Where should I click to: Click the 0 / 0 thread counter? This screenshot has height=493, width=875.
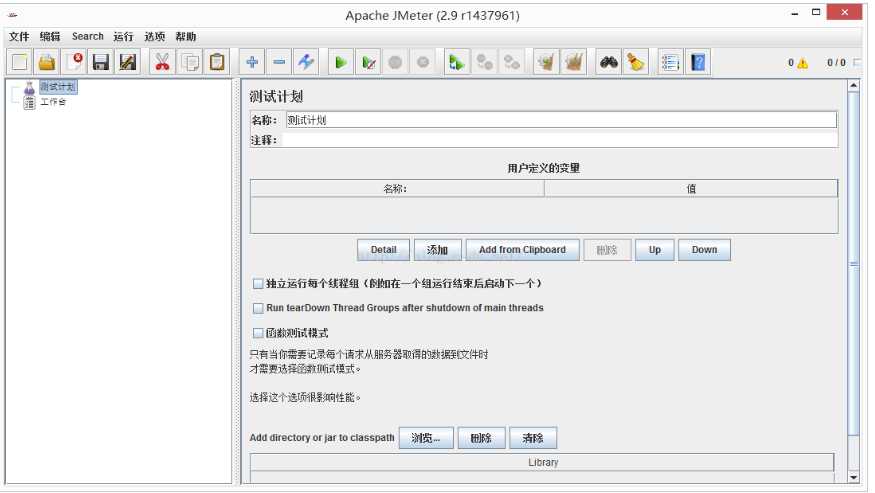click(x=836, y=63)
